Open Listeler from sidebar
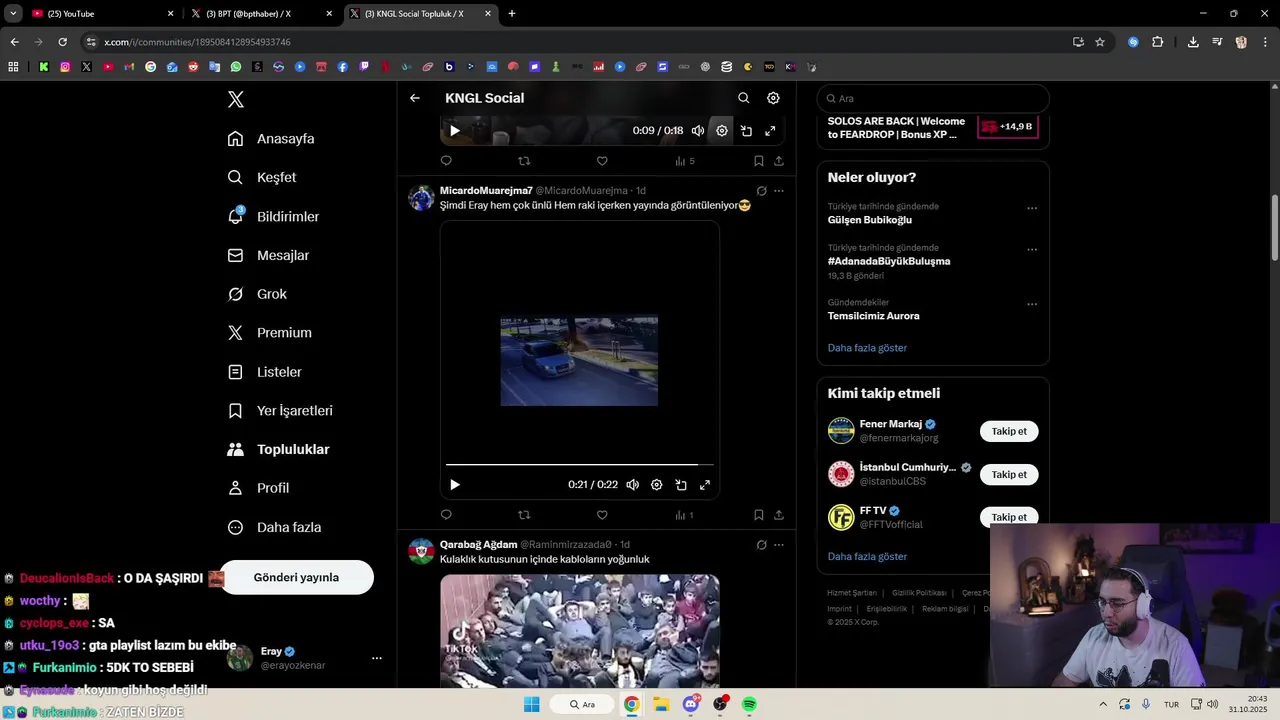 264,372
